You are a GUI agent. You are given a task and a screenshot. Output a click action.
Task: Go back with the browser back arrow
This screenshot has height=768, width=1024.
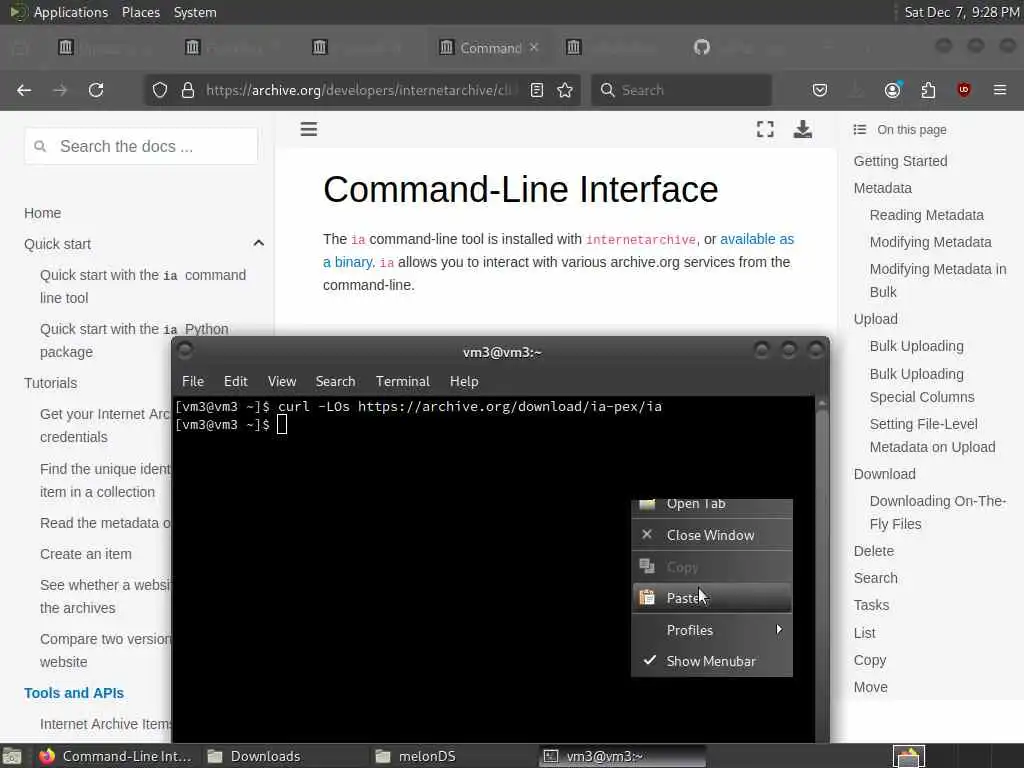pyautogui.click(x=24, y=90)
